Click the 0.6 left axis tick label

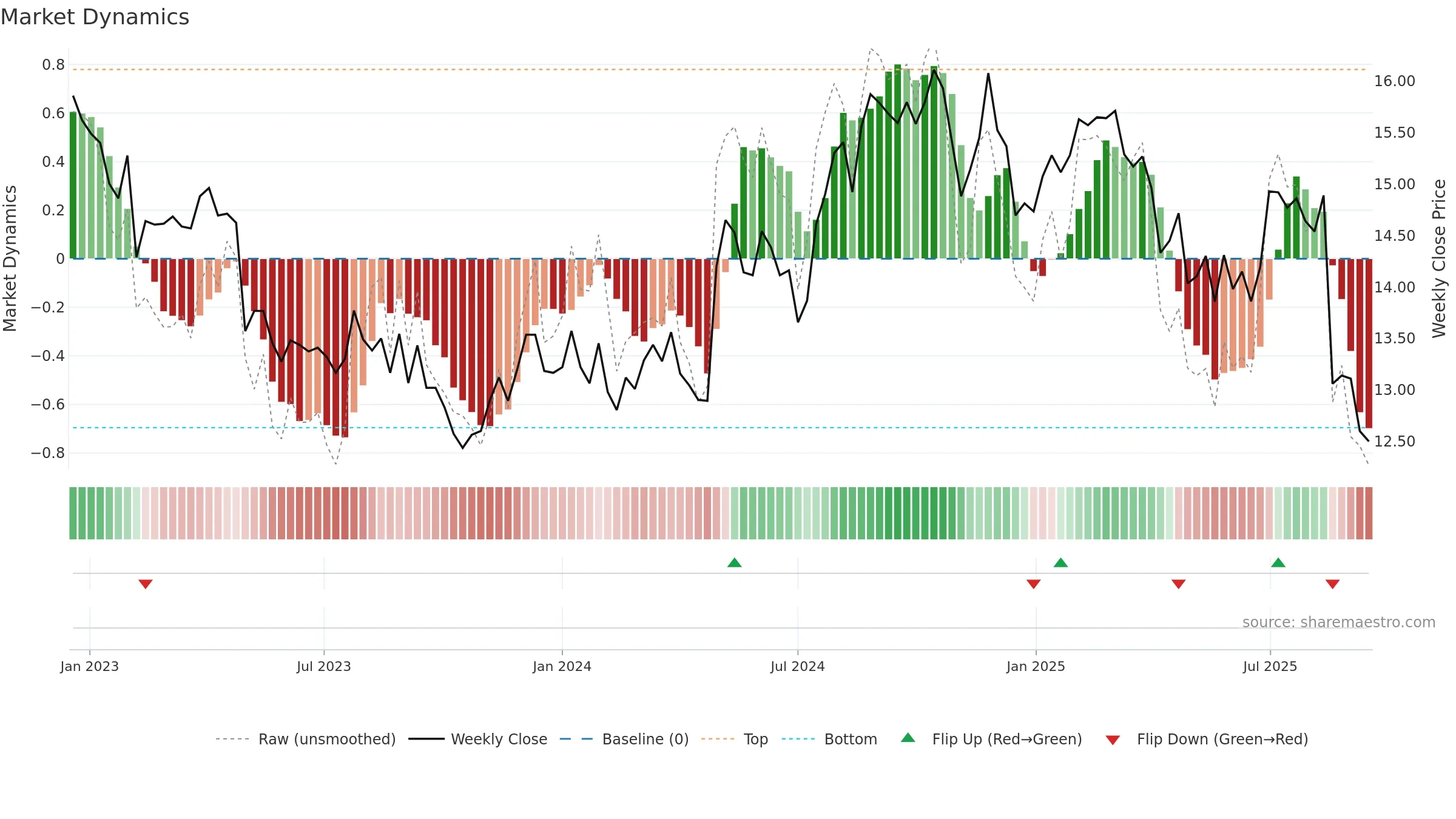(53, 113)
